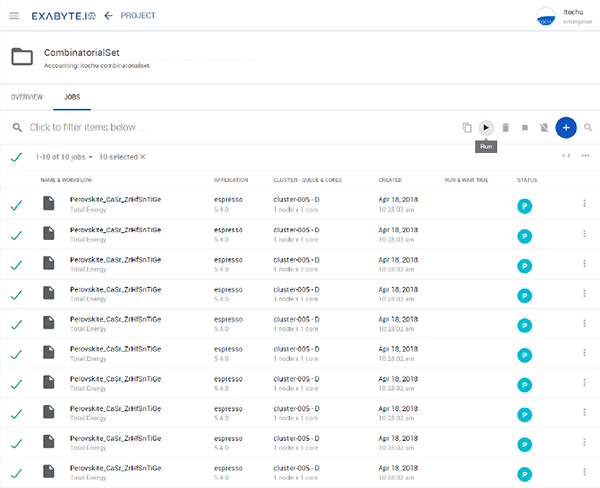Sort by the Created column header

[x=390, y=180]
